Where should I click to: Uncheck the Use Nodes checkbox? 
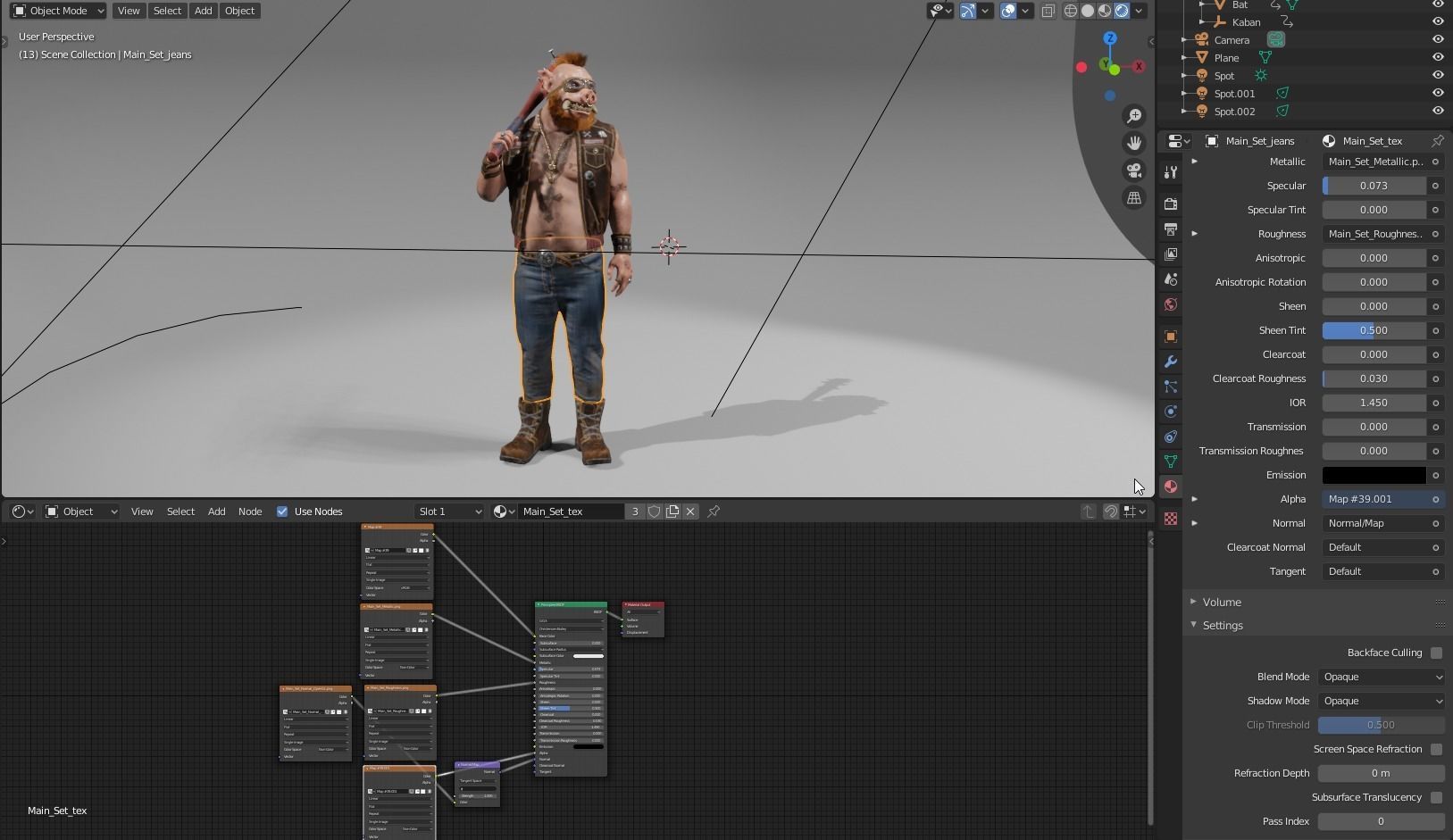pos(282,511)
